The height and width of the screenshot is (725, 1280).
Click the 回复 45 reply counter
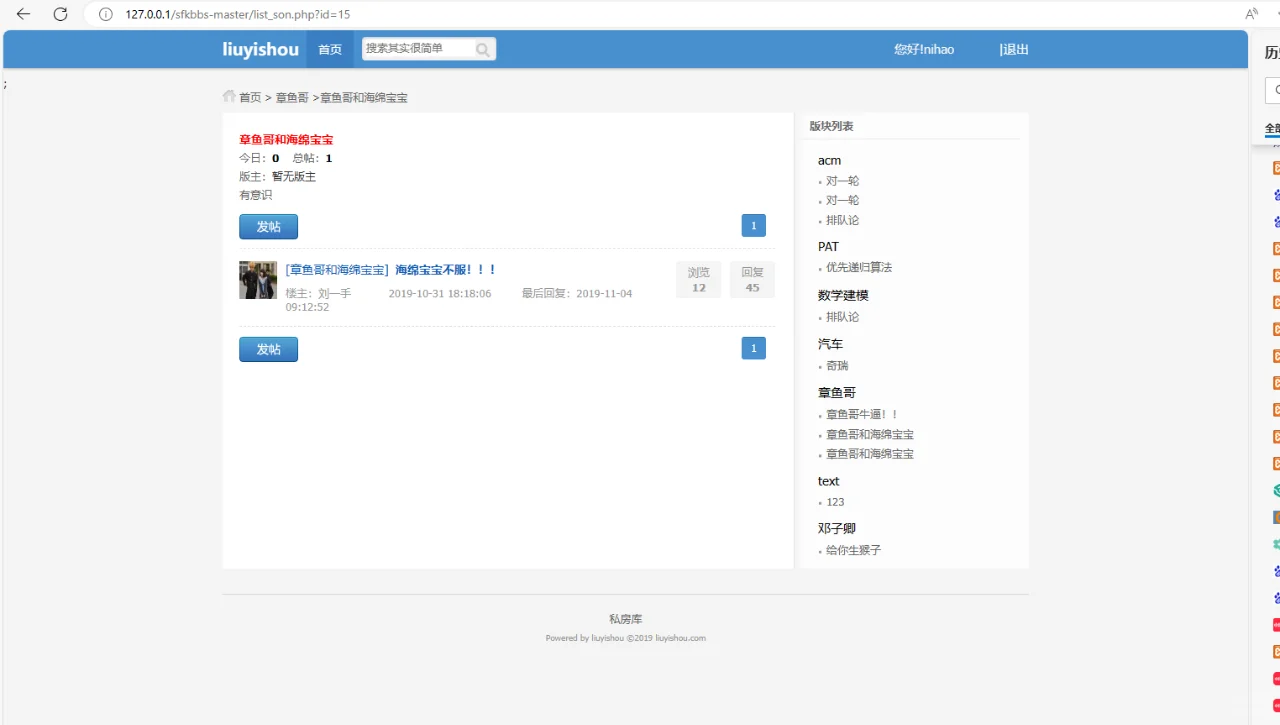click(752, 280)
